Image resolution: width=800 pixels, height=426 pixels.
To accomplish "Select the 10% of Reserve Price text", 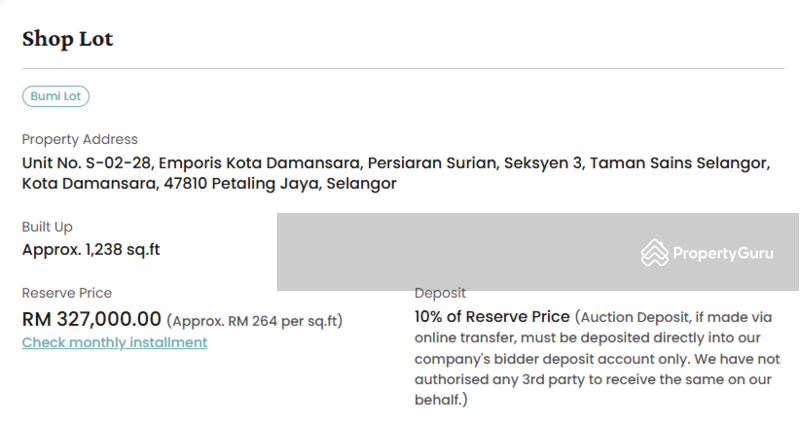I will pyautogui.click(x=492, y=317).
